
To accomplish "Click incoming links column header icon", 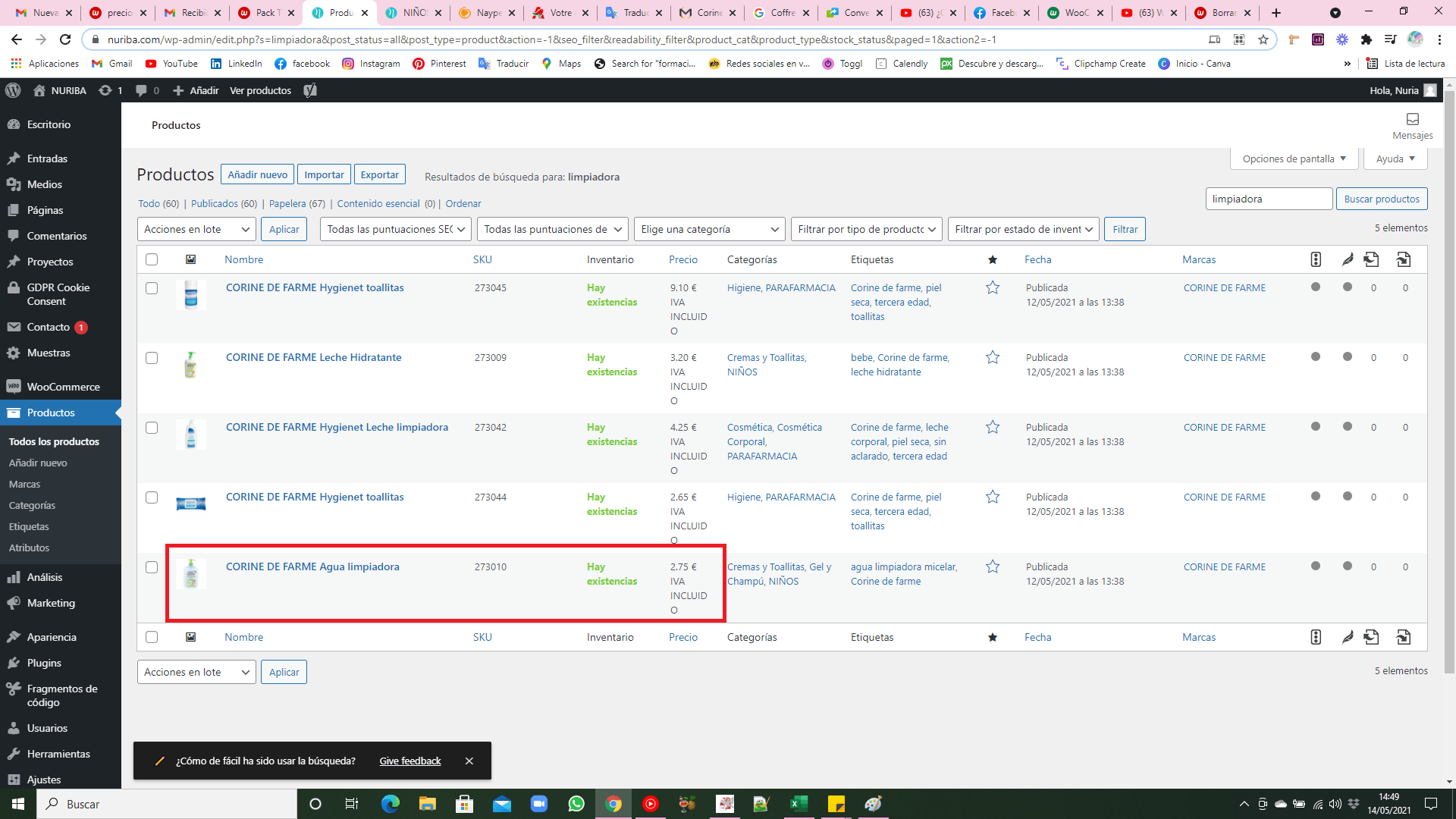I will (x=1404, y=259).
